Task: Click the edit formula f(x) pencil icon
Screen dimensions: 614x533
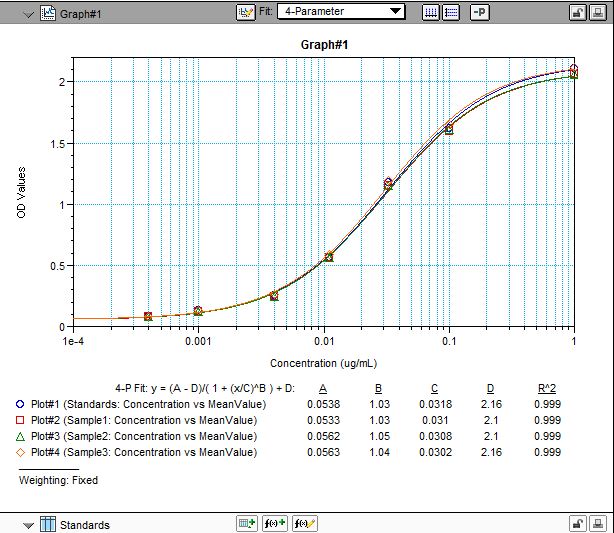Action: click(305, 524)
